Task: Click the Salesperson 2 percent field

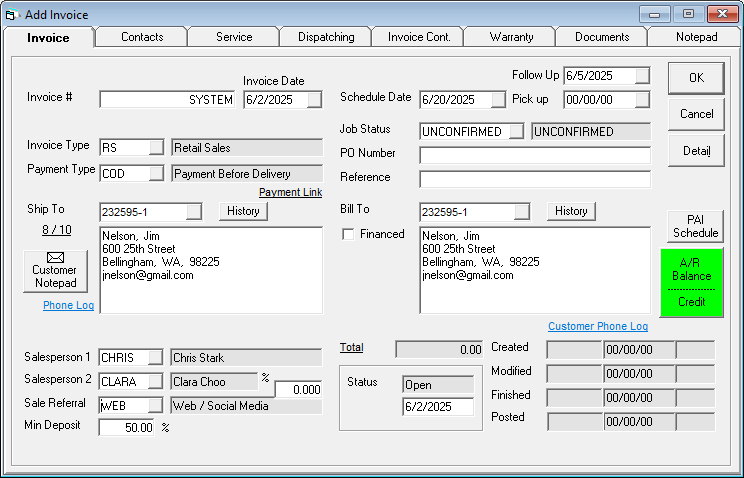Action: coord(298,389)
